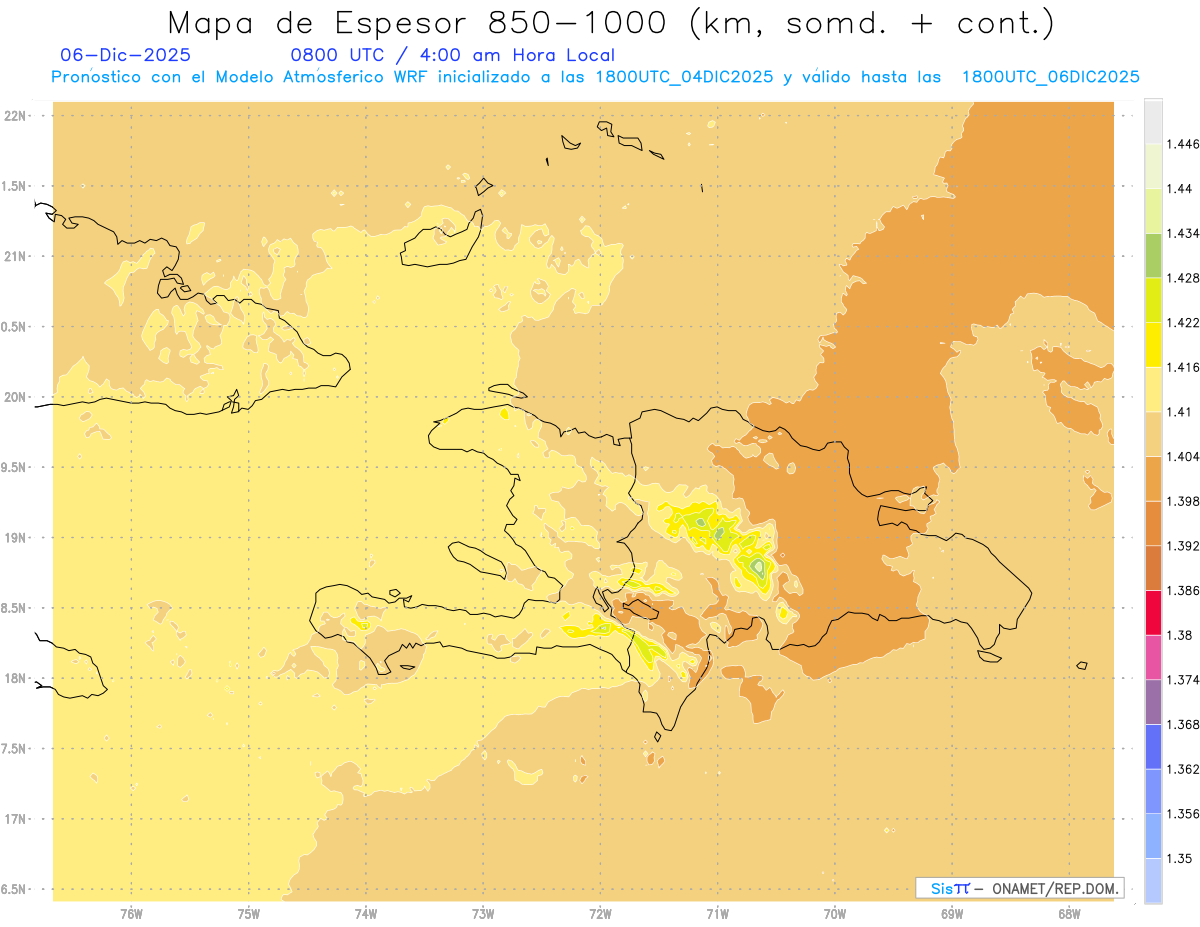This screenshot has width=1200, height=927.
Task: Click the orange swatch between 1.398 and 1.404
Action: (x=1153, y=479)
